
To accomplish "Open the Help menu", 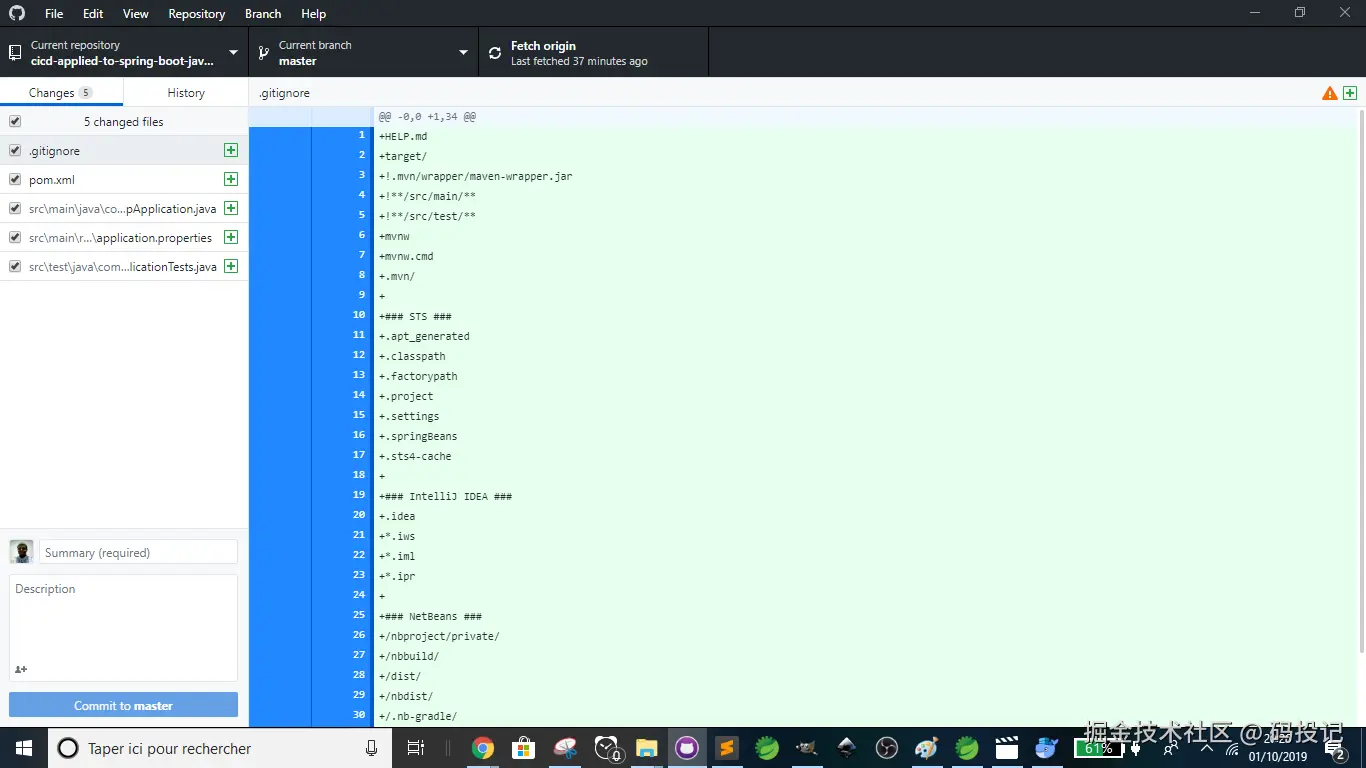I will [x=314, y=13].
